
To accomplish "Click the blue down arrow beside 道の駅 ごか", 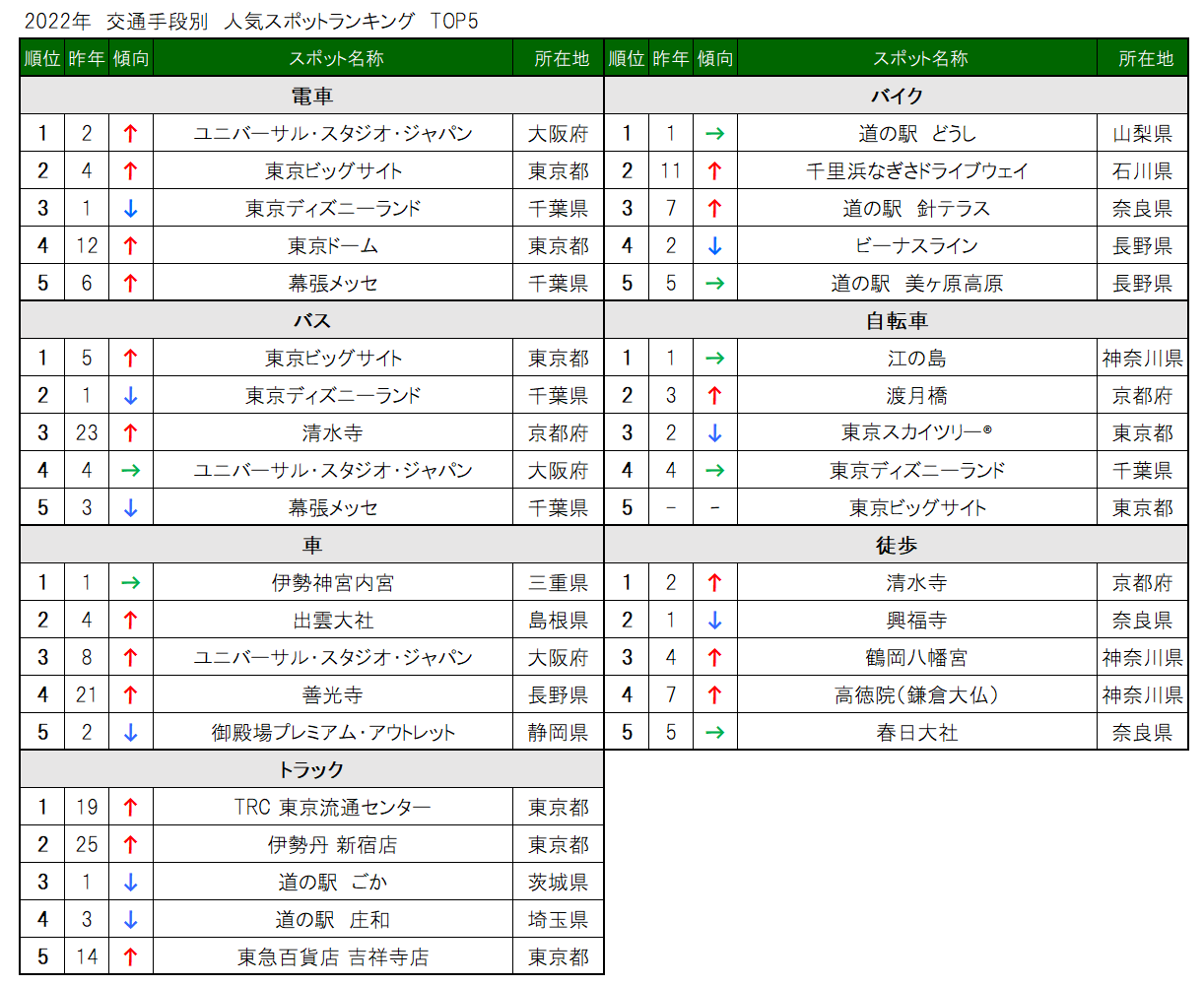I will point(130,883).
